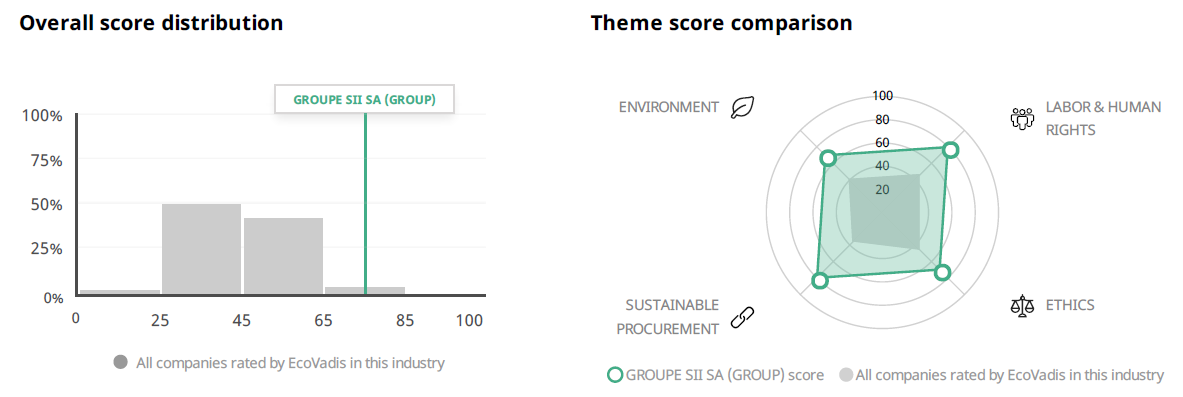This screenshot has height=397, width=1183.
Task: Click the x-axis value 65
Action: pyautogui.click(x=323, y=321)
